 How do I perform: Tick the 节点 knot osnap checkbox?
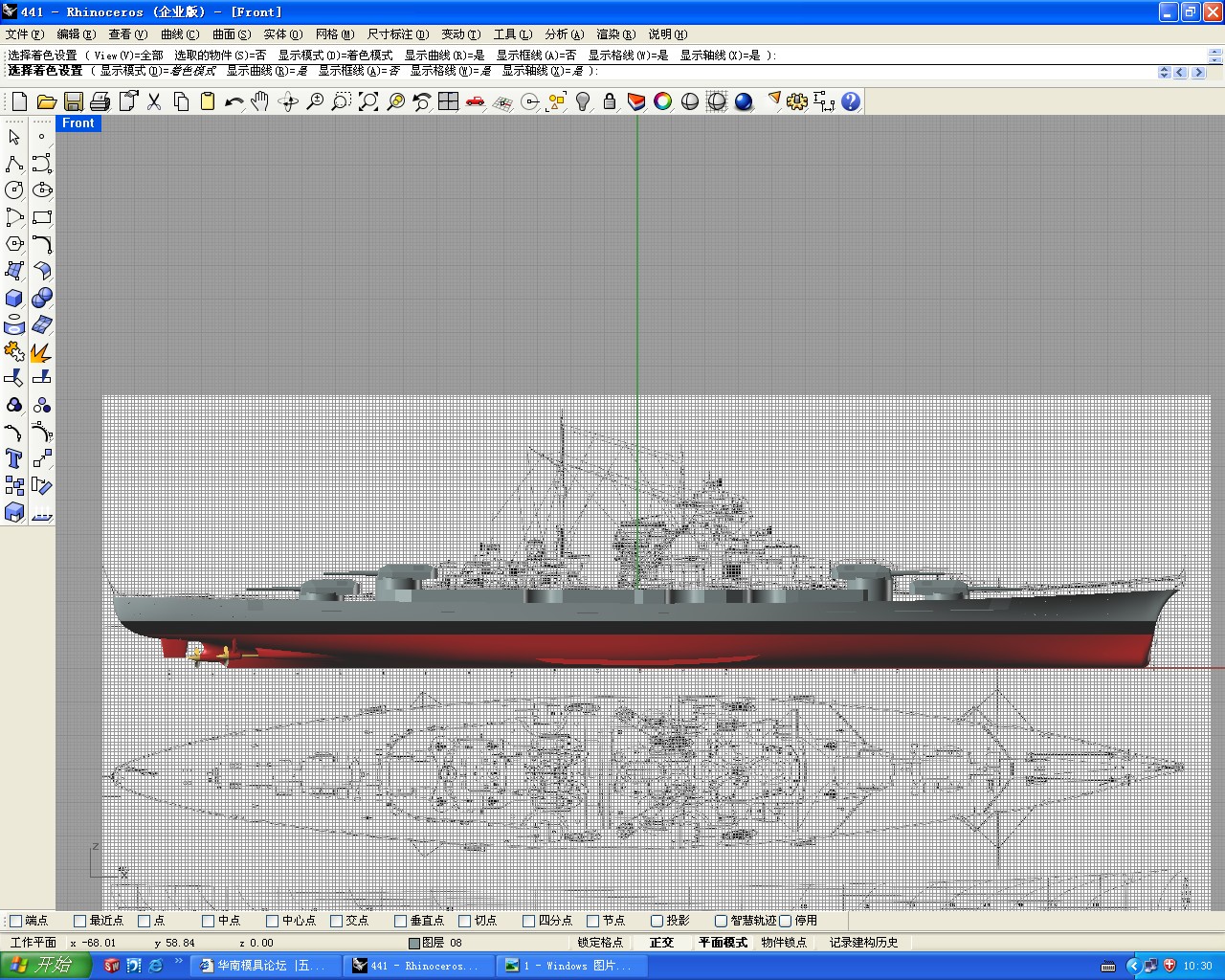pos(592,921)
